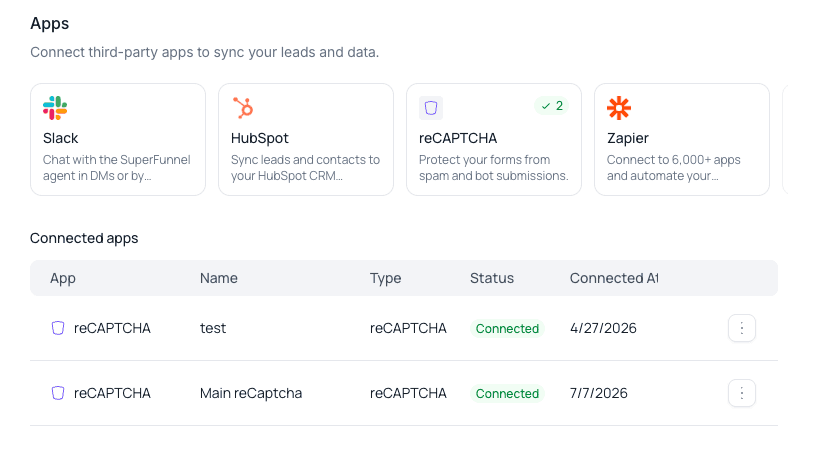The height and width of the screenshot is (454, 828).
Task: Click the Connected At column header
Action: (614, 278)
